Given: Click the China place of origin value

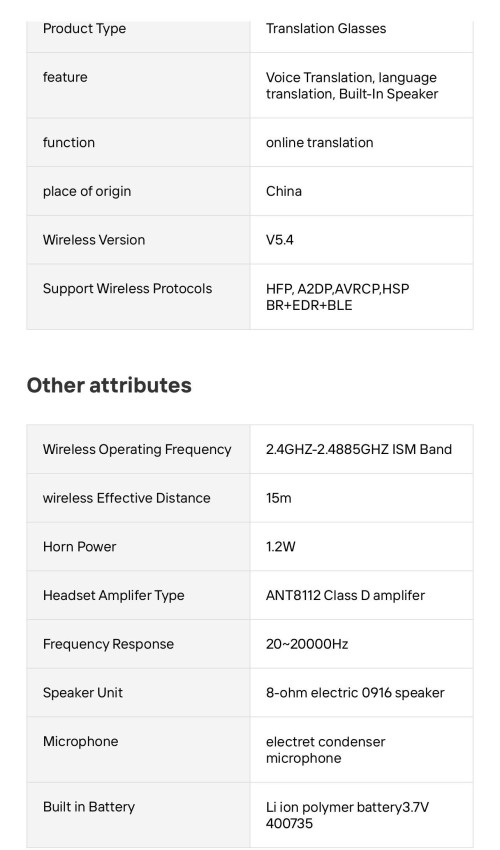Looking at the screenshot, I should [284, 191].
